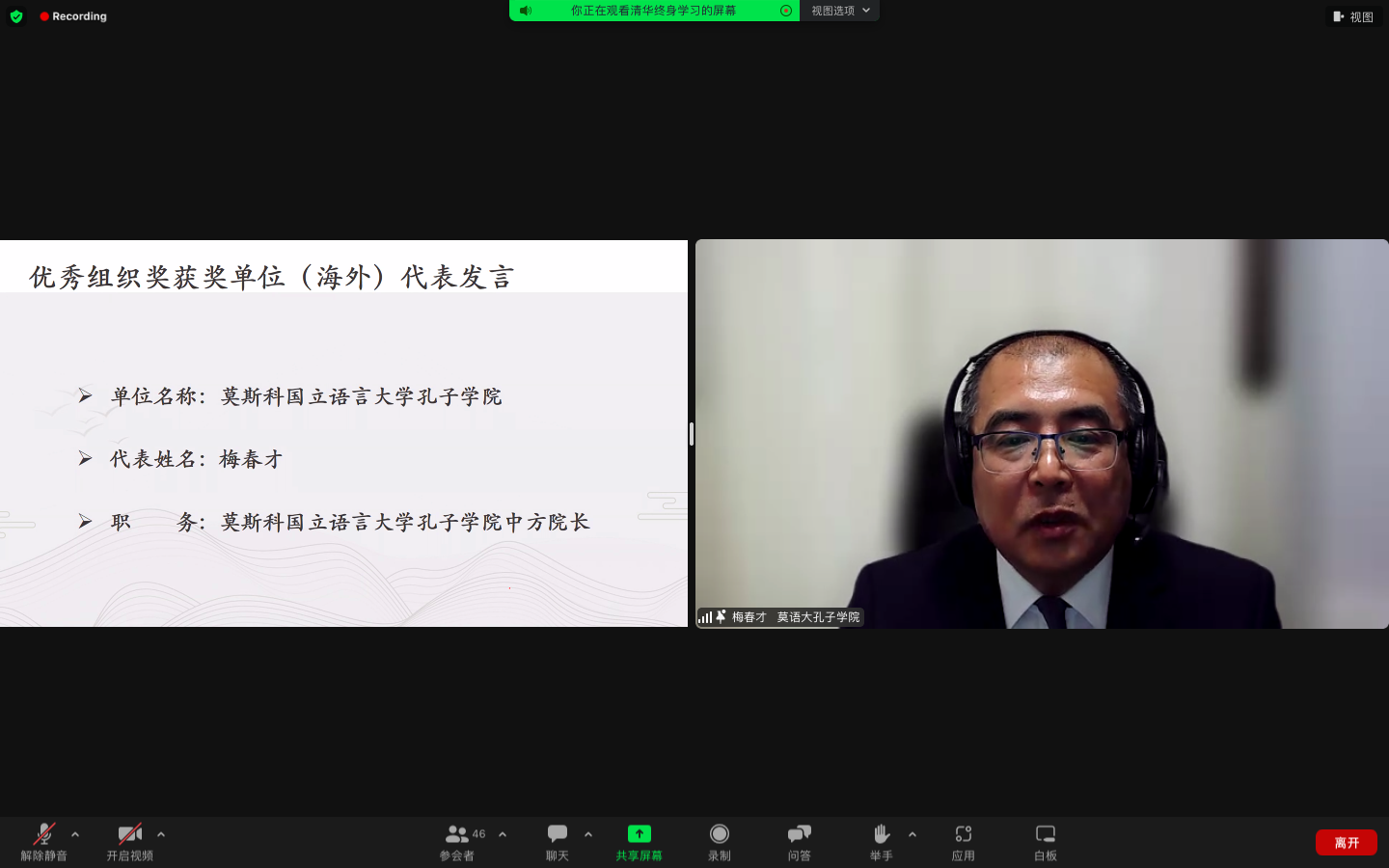Viewport: 1389px width, 868px height.
Task: Expand reactions arrow beside 举手
Action: tap(912, 834)
